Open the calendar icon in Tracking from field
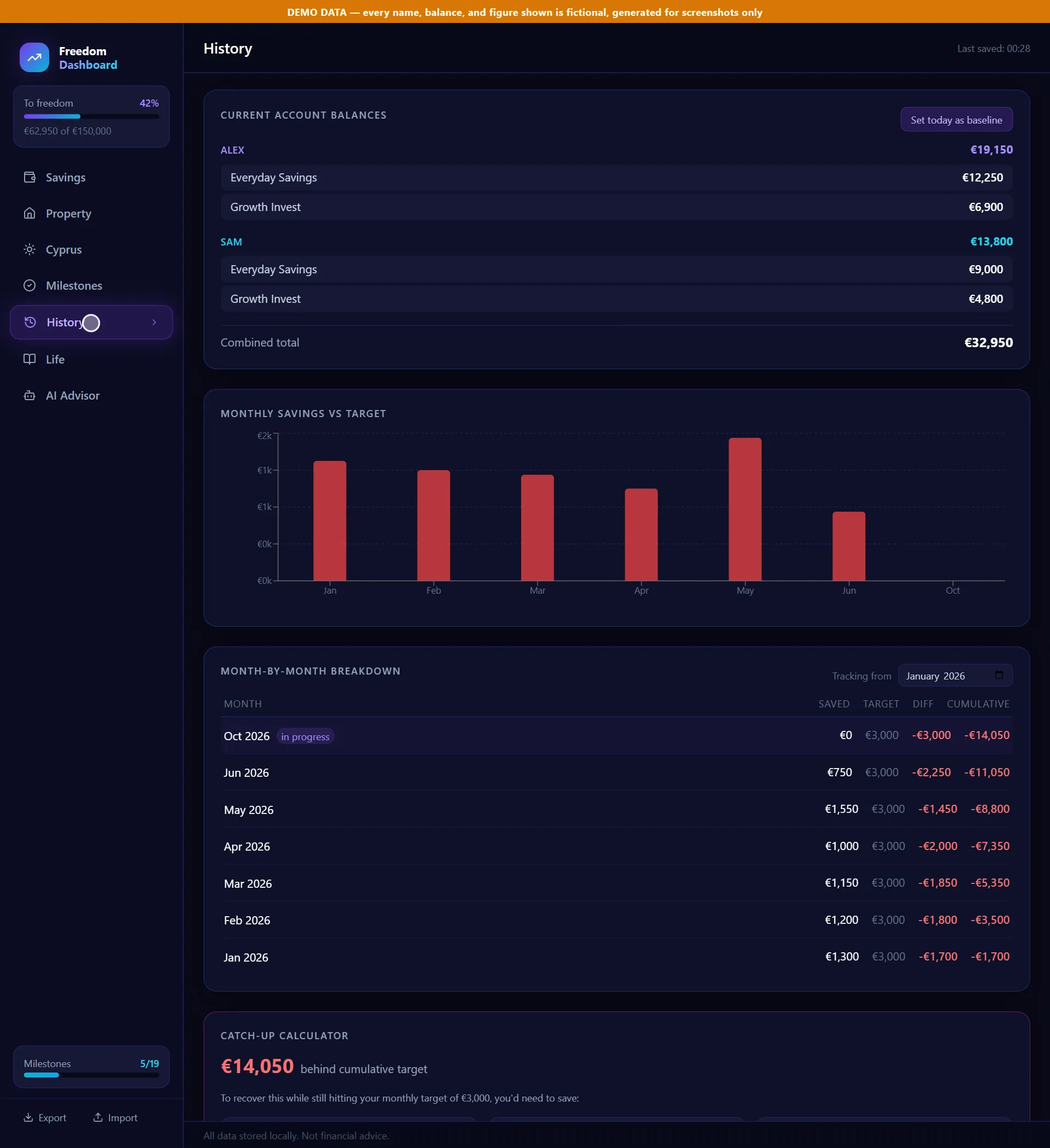The image size is (1050, 1148). [999, 675]
